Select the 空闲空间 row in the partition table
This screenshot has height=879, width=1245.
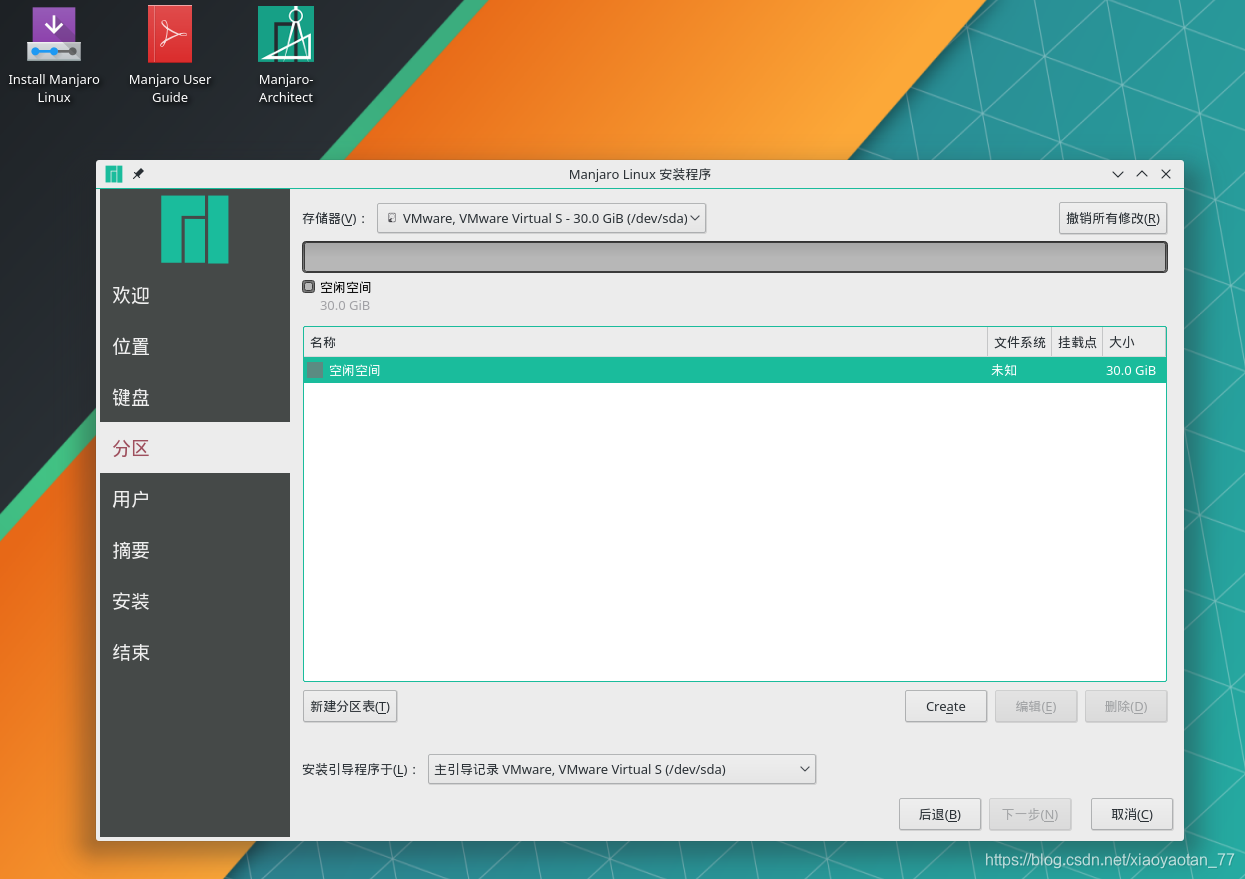(735, 370)
